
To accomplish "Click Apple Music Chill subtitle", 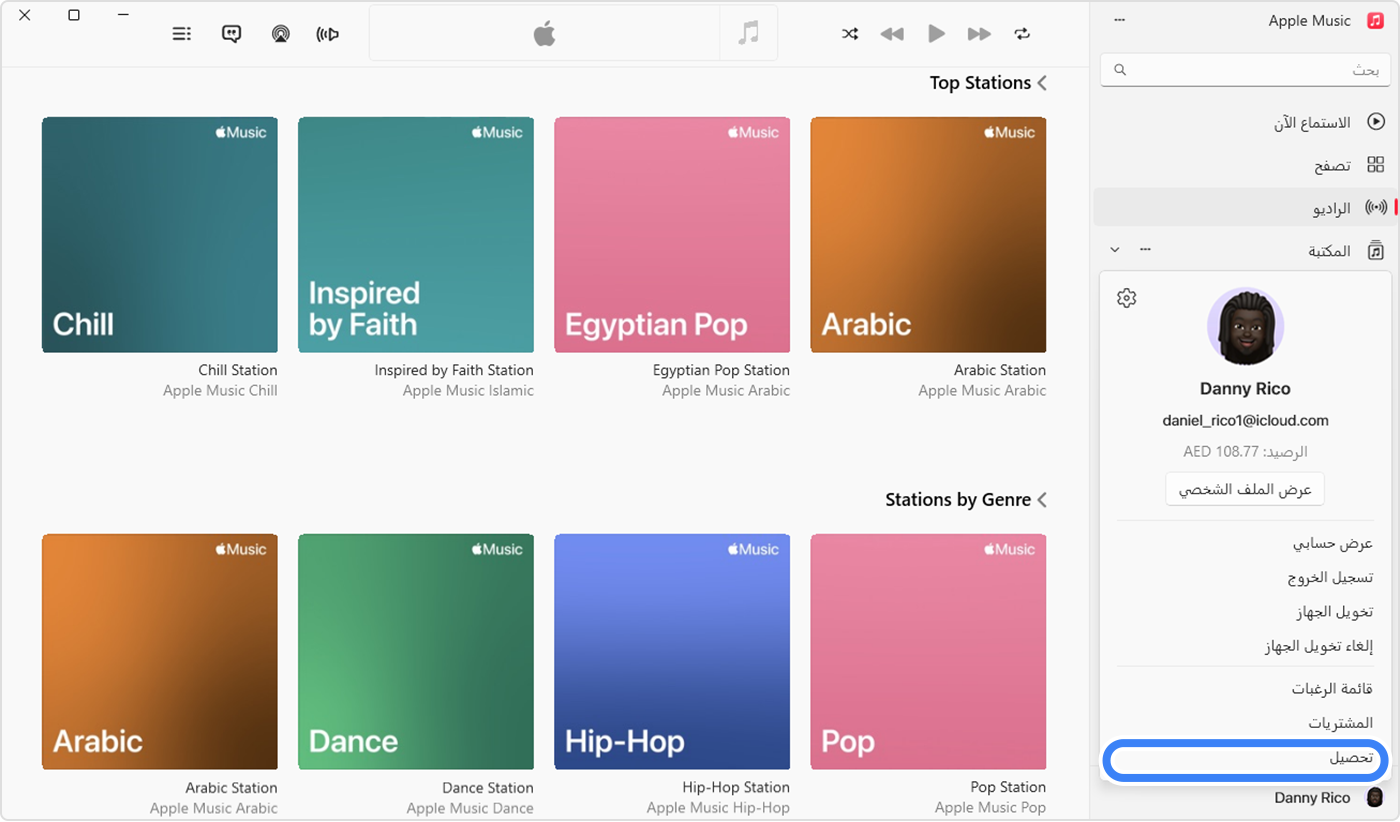I will click(220, 391).
